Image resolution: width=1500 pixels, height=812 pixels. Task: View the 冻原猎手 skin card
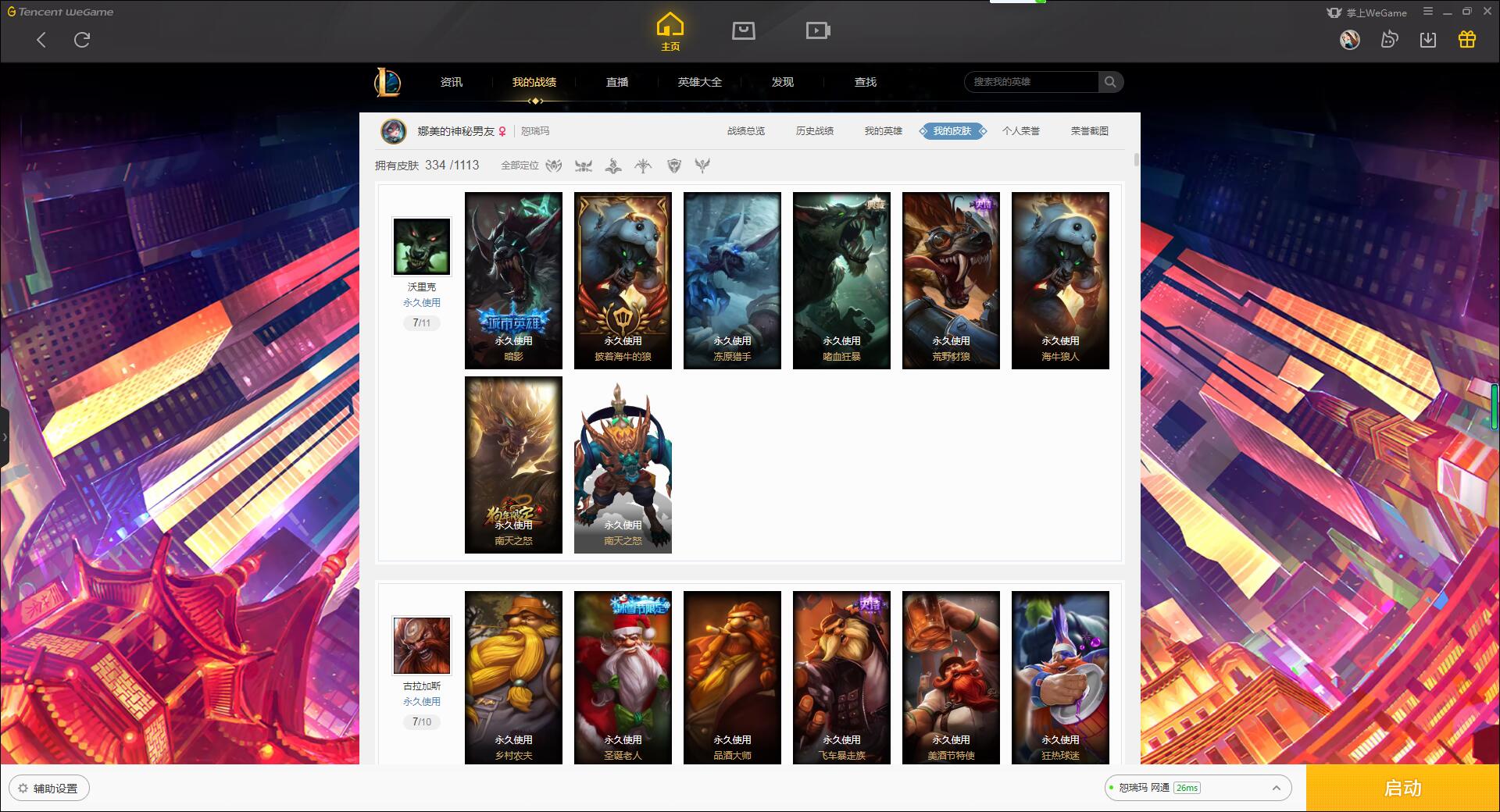(732, 280)
